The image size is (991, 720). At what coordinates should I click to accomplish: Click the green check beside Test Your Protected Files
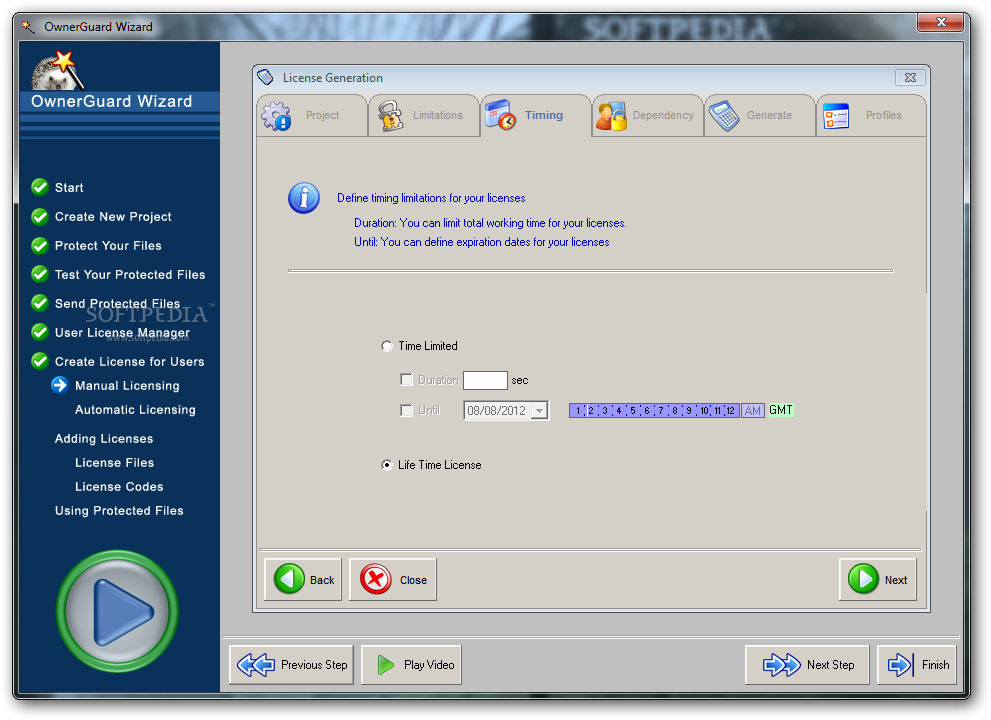(40, 274)
